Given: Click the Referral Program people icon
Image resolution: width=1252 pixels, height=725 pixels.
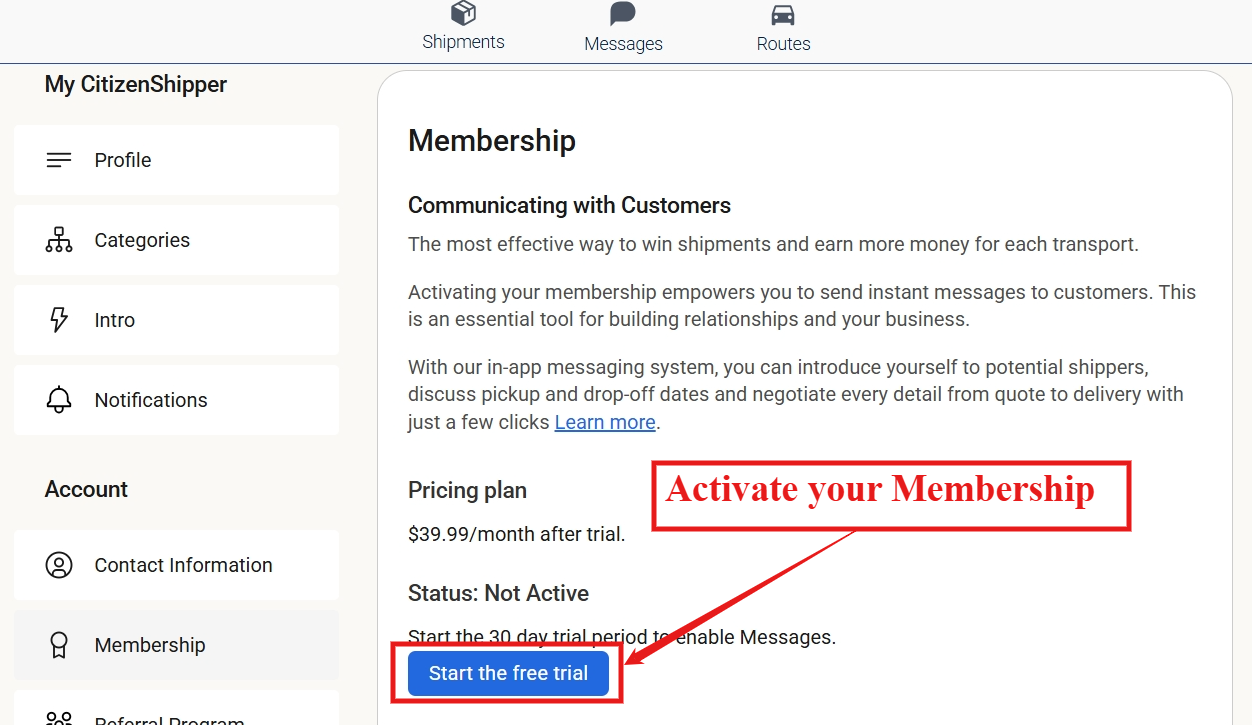Looking at the screenshot, I should (x=59, y=719).
